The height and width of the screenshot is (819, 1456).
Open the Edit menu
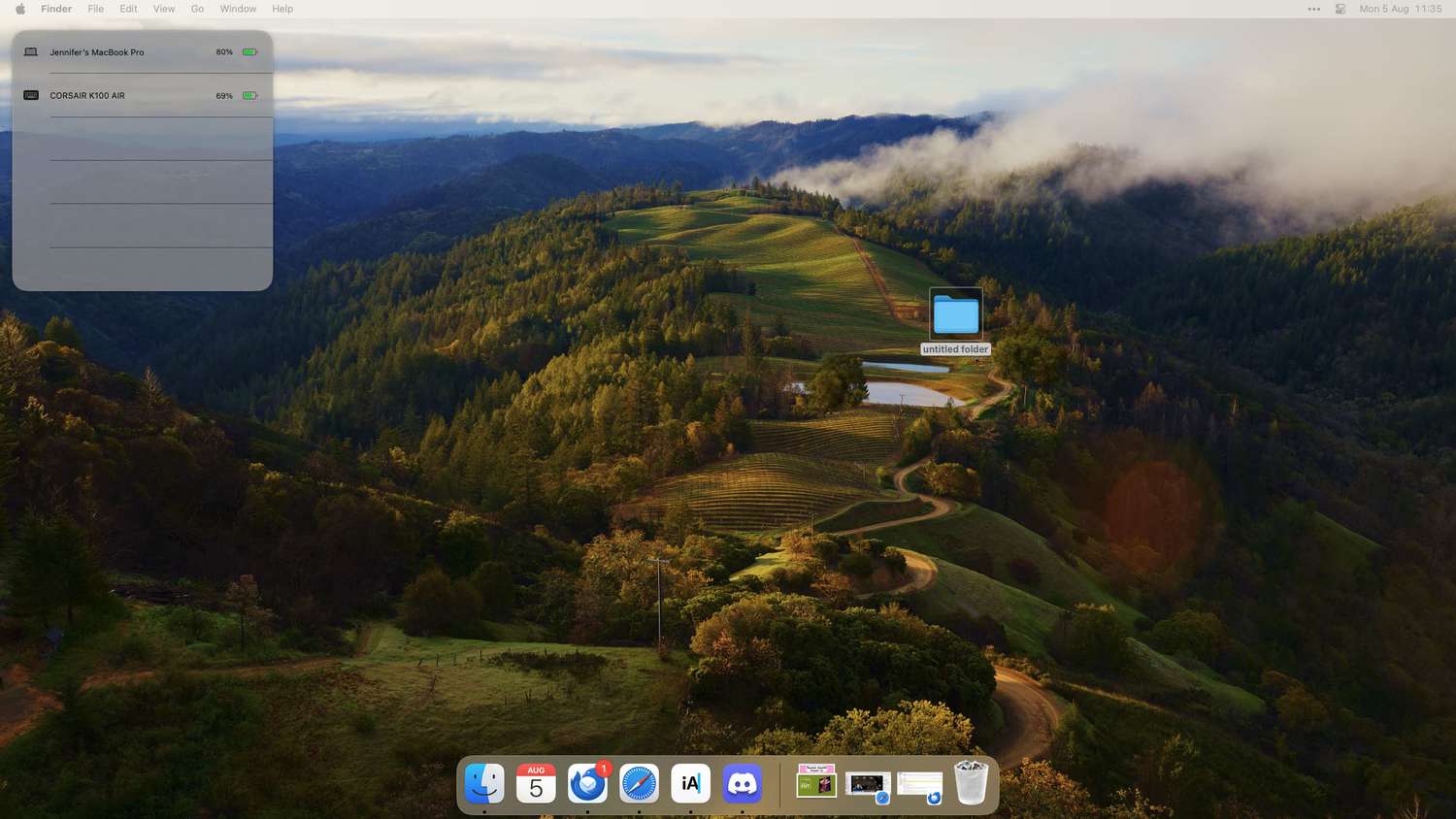coord(128,9)
